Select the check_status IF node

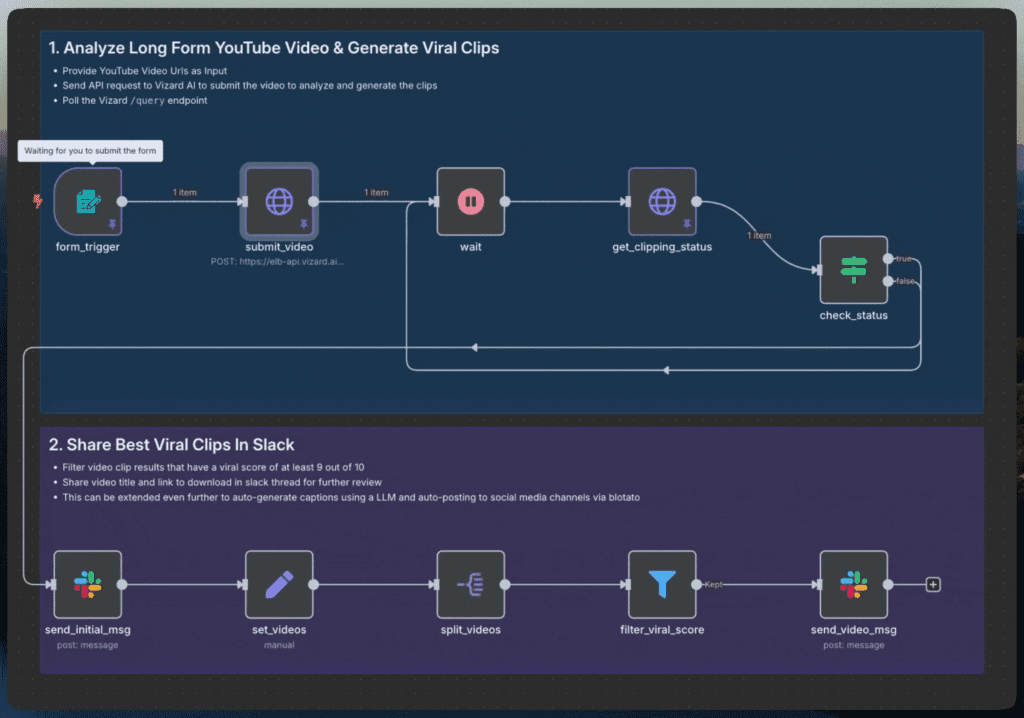(853, 270)
